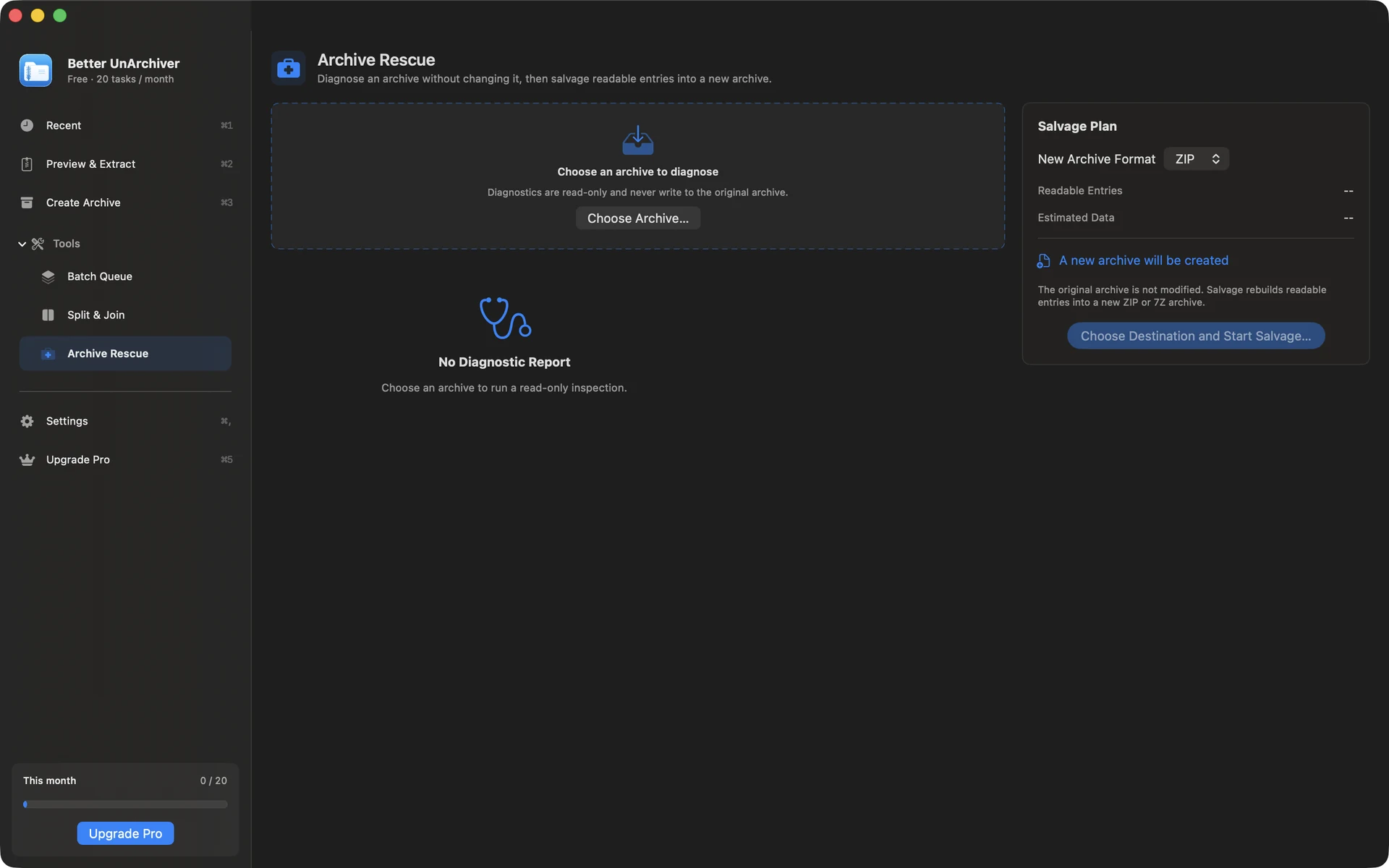Click the Settings gear icon
Viewport: 1389px width, 868px height.
point(27,421)
